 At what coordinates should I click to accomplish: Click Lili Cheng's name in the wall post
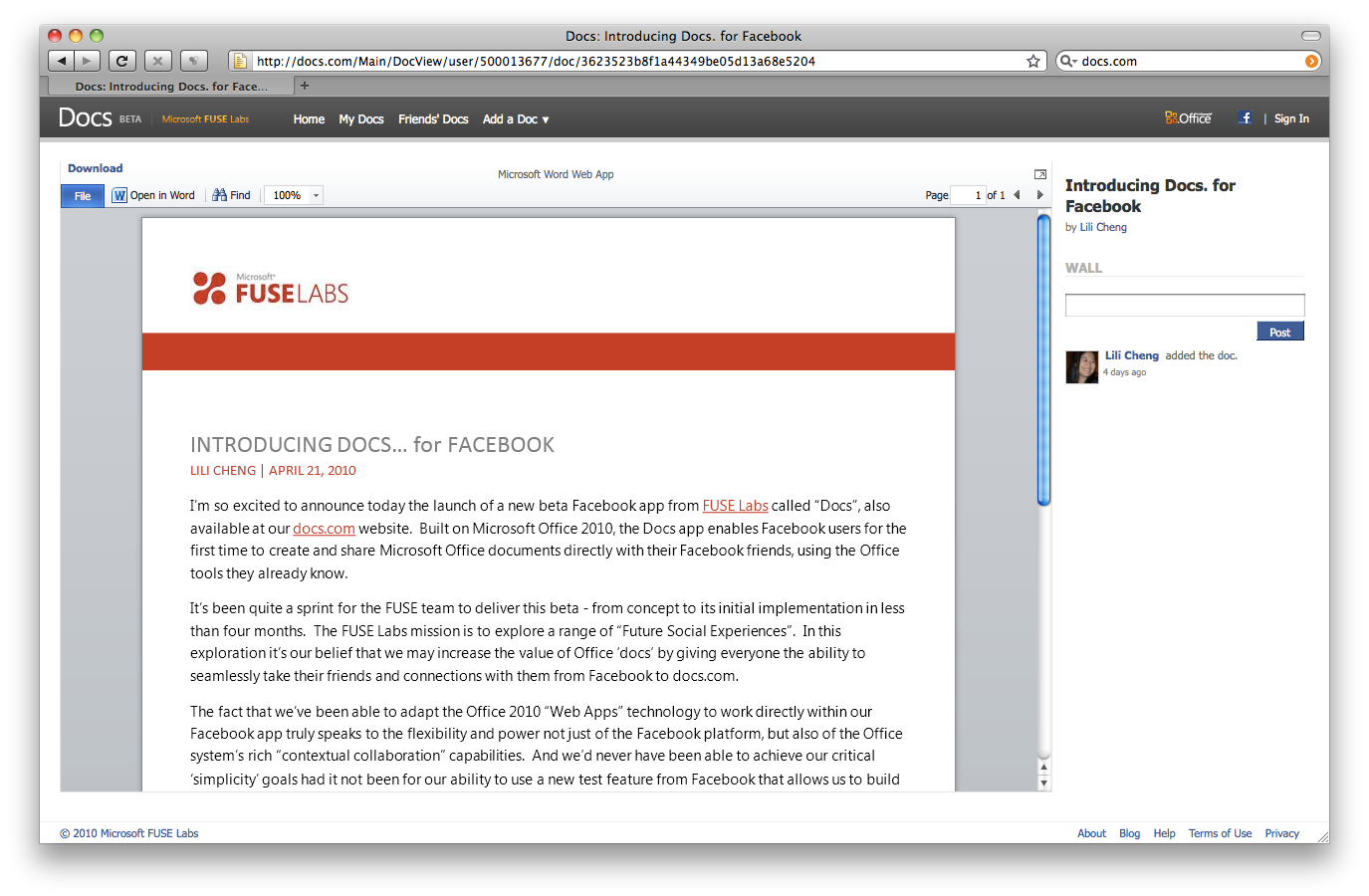click(x=1132, y=355)
